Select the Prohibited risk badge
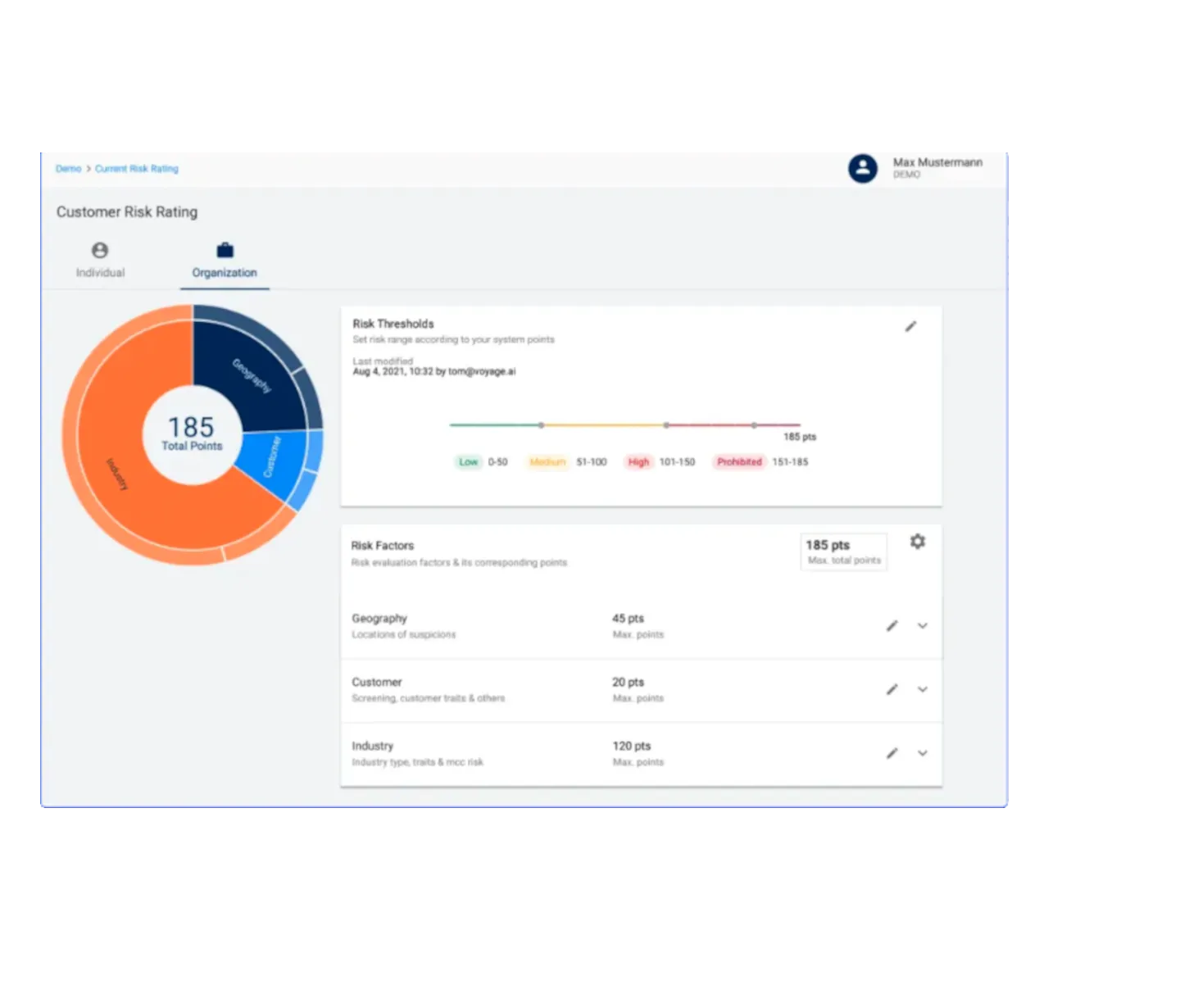Viewport: 1180px width, 1008px height. click(x=738, y=461)
